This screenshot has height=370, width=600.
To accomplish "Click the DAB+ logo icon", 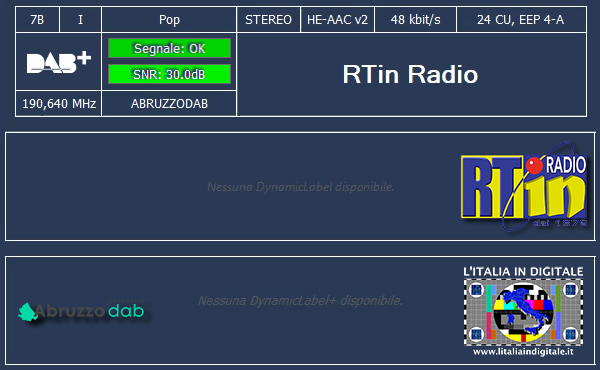I will tap(59, 62).
